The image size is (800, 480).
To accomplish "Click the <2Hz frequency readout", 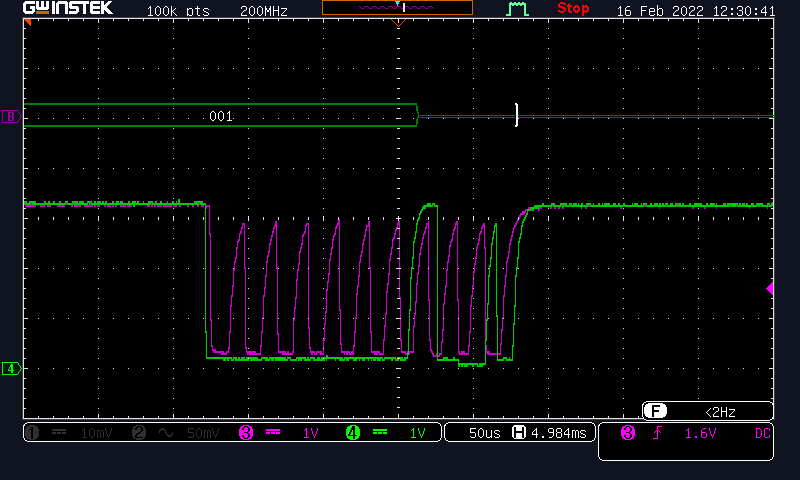I will click(720, 412).
